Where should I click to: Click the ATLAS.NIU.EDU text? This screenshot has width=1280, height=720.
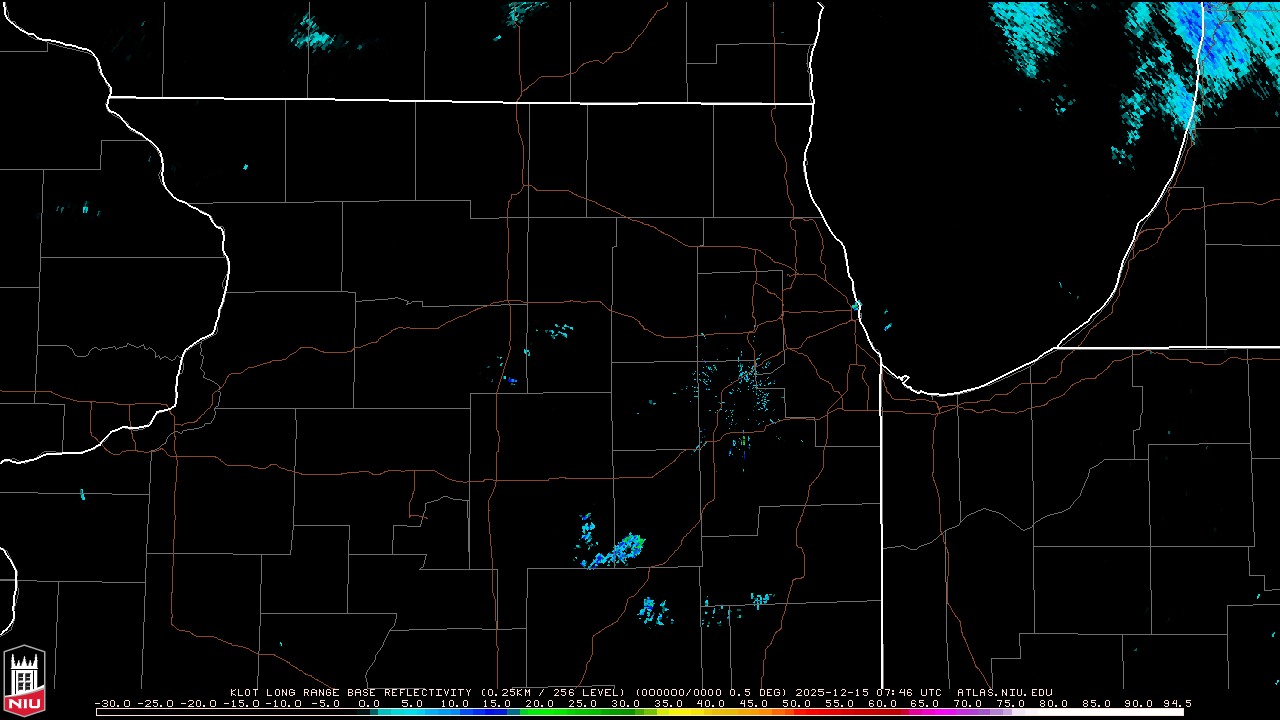(1004, 692)
